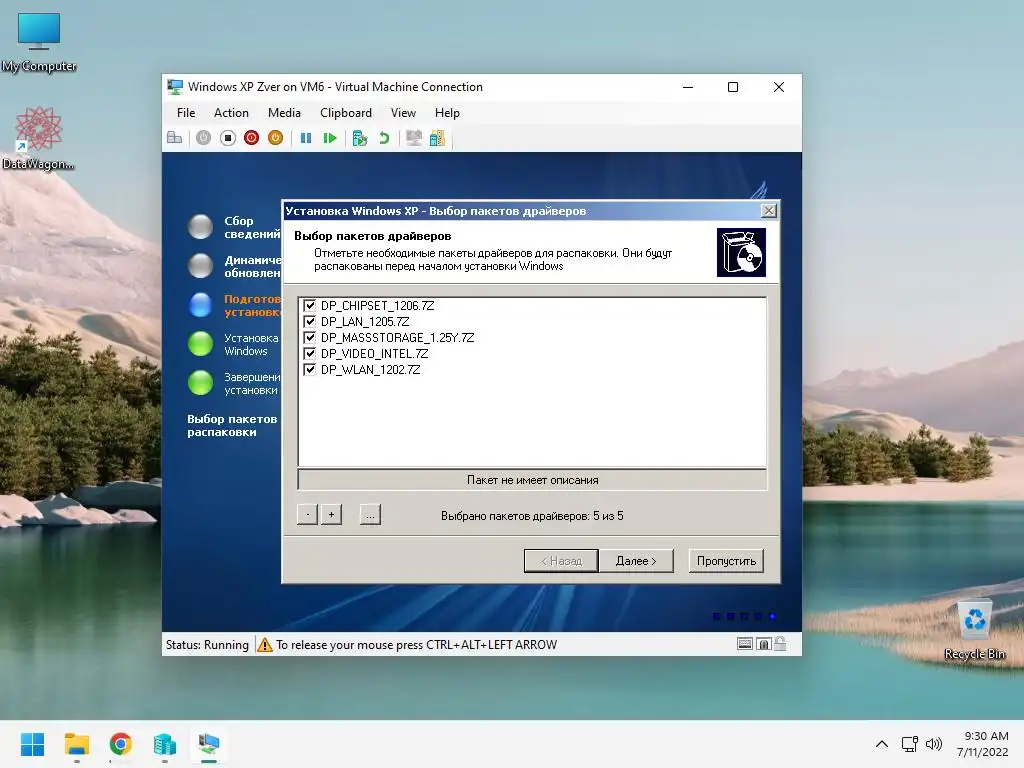1024x768 pixels.
Task: Click the network tray icon
Action: [x=910, y=744]
